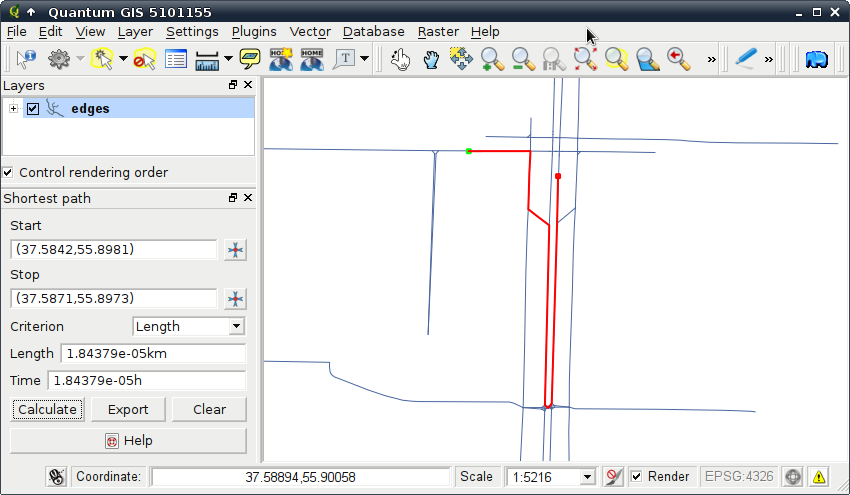The height and width of the screenshot is (495, 850).
Task: Undock the Layers panel
Action: tap(233, 85)
